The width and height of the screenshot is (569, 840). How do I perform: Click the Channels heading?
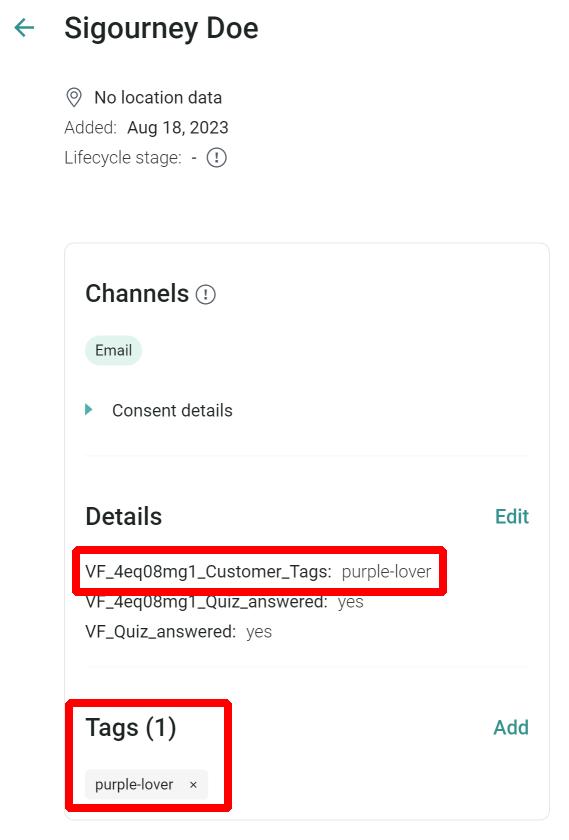coord(137,294)
